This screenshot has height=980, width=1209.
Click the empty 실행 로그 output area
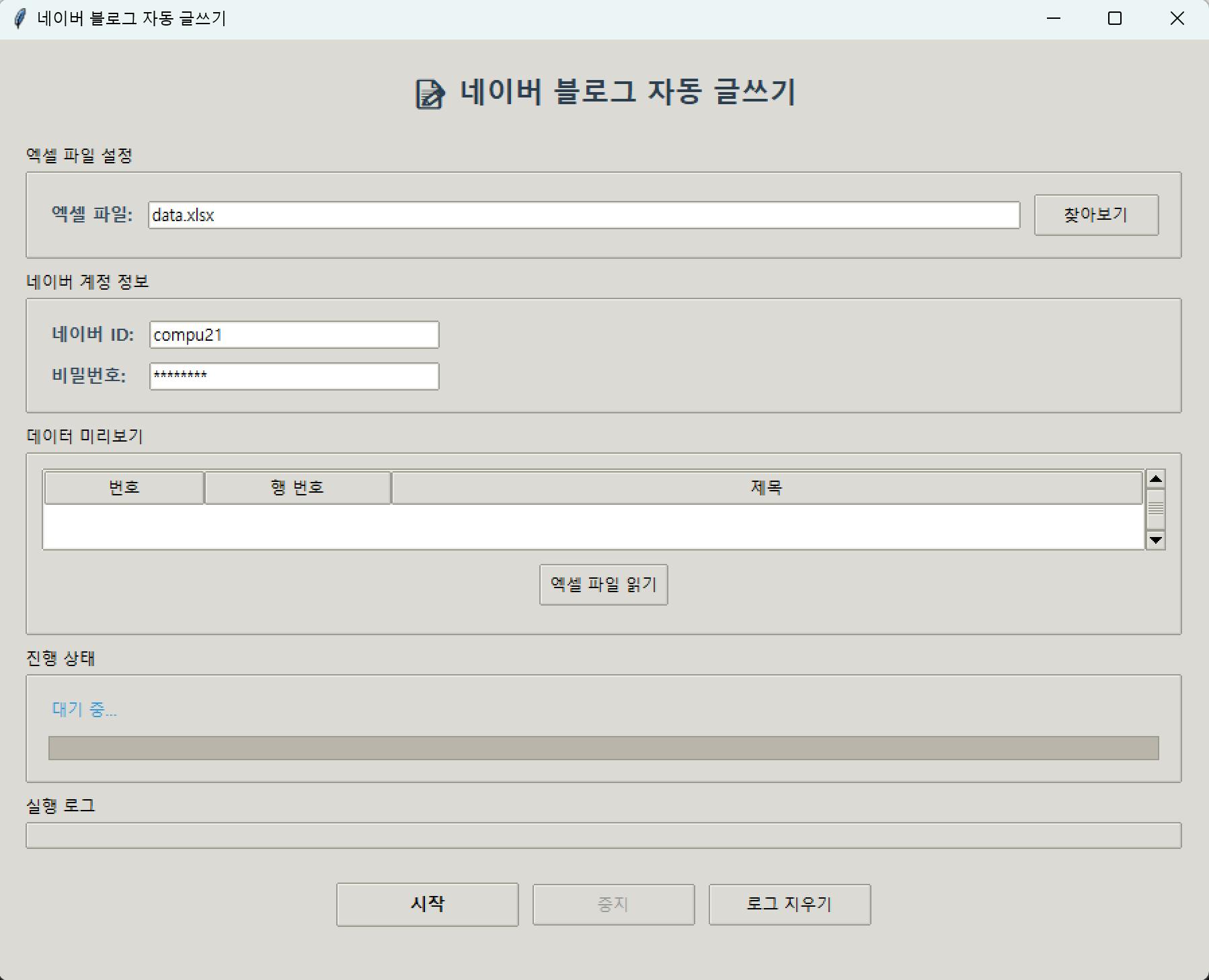[x=603, y=835]
